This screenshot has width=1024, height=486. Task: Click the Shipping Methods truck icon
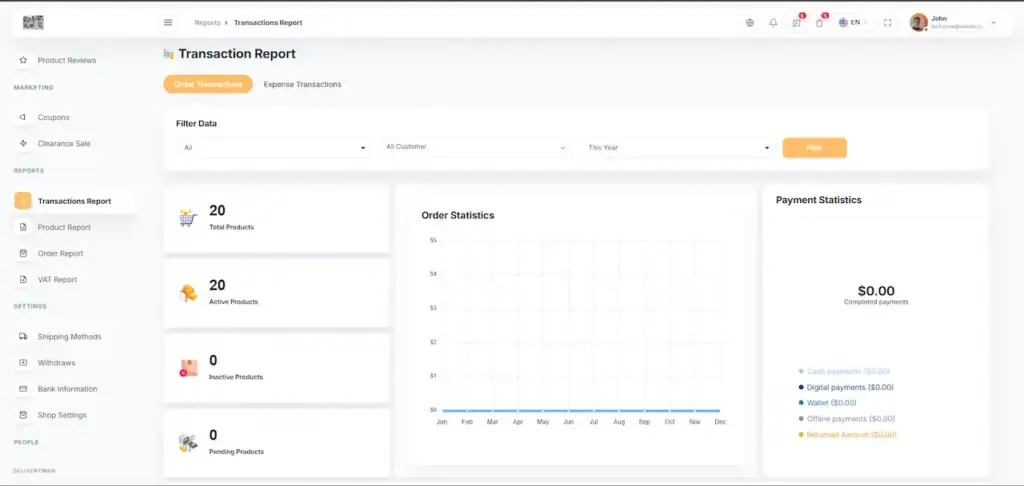[x=23, y=337]
